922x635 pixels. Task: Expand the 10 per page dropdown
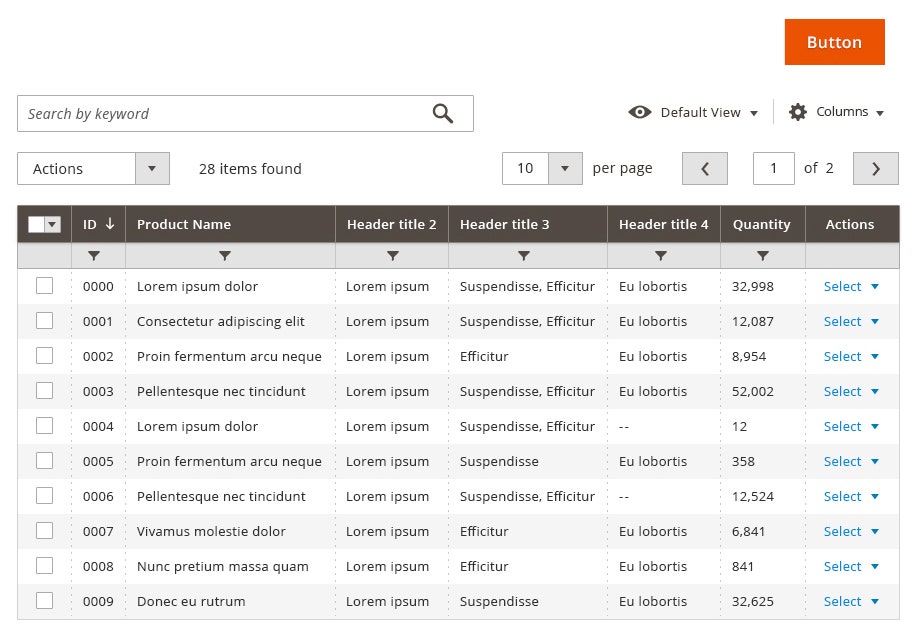pyautogui.click(x=565, y=169)
